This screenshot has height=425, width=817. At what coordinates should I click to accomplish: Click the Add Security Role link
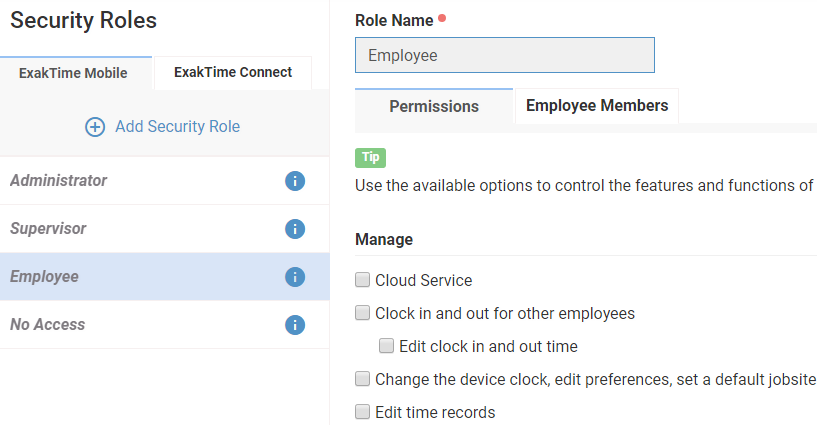(178, 126)
